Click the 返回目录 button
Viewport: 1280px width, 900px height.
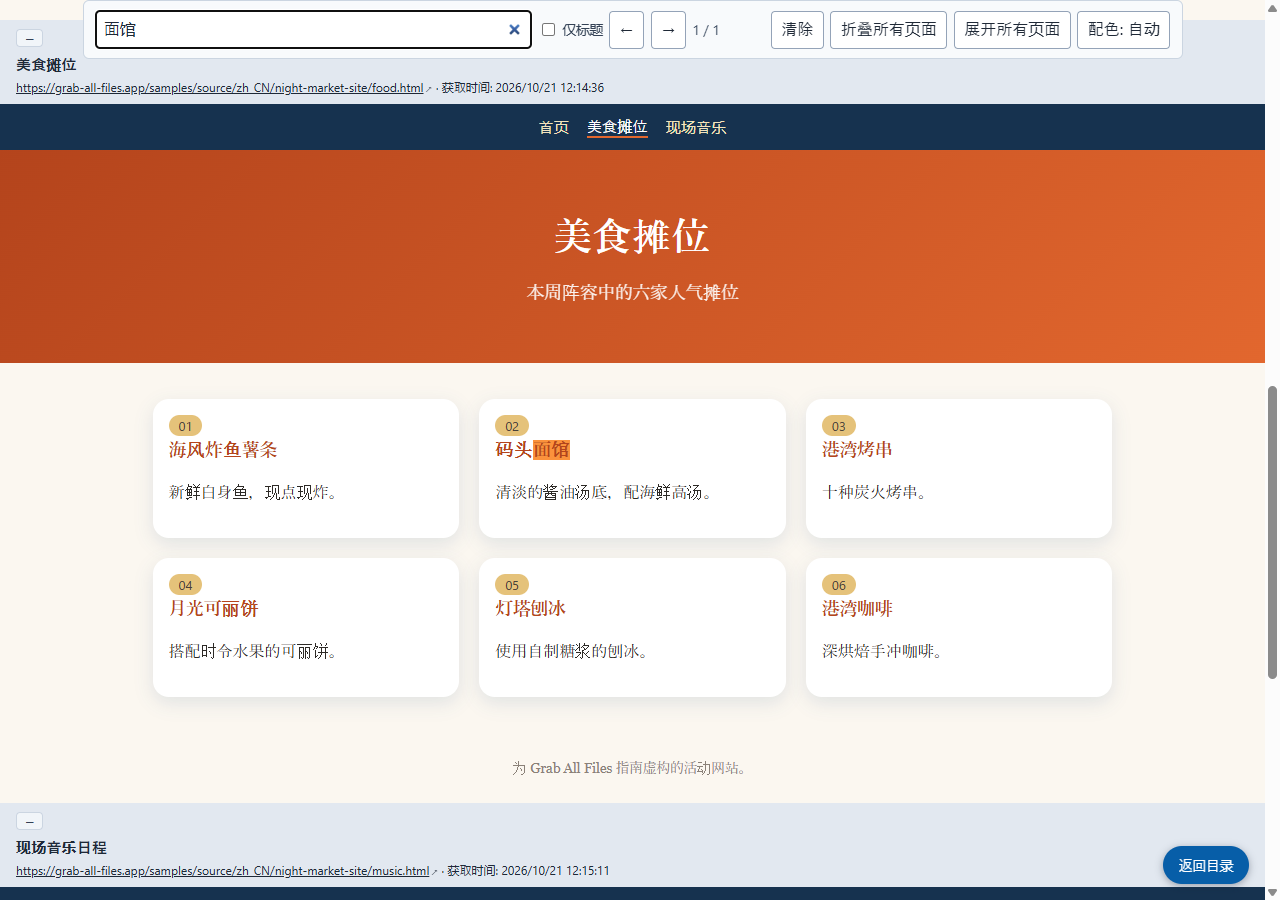pos(1206,865)
